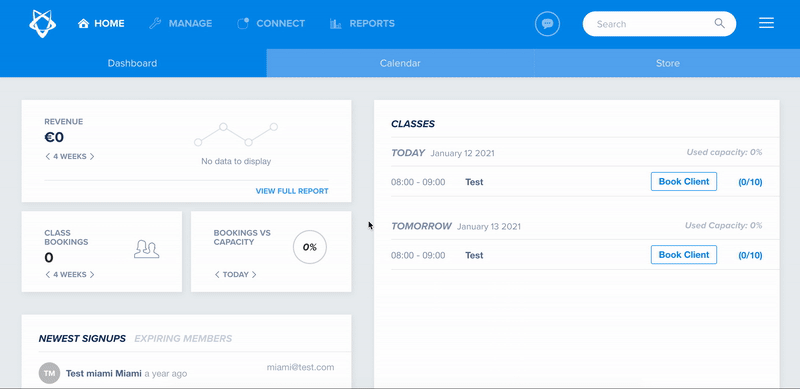Step bookings vs capacity back from Today

coord(217,275)
